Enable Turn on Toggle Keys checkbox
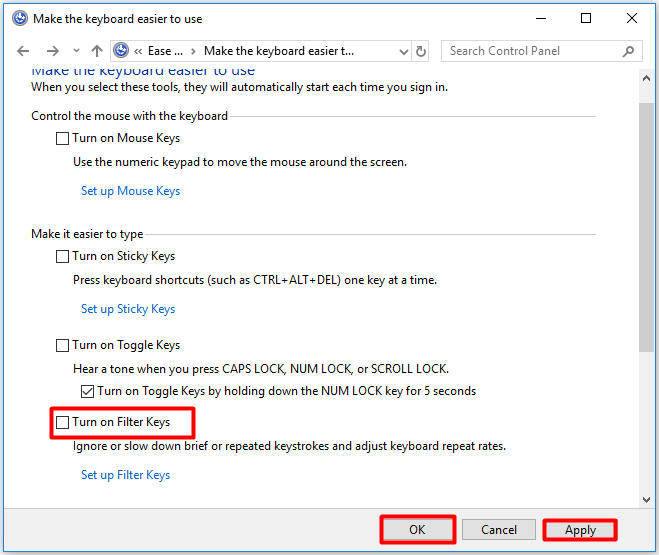The image size is (659, 555). (x=62, y=345)
